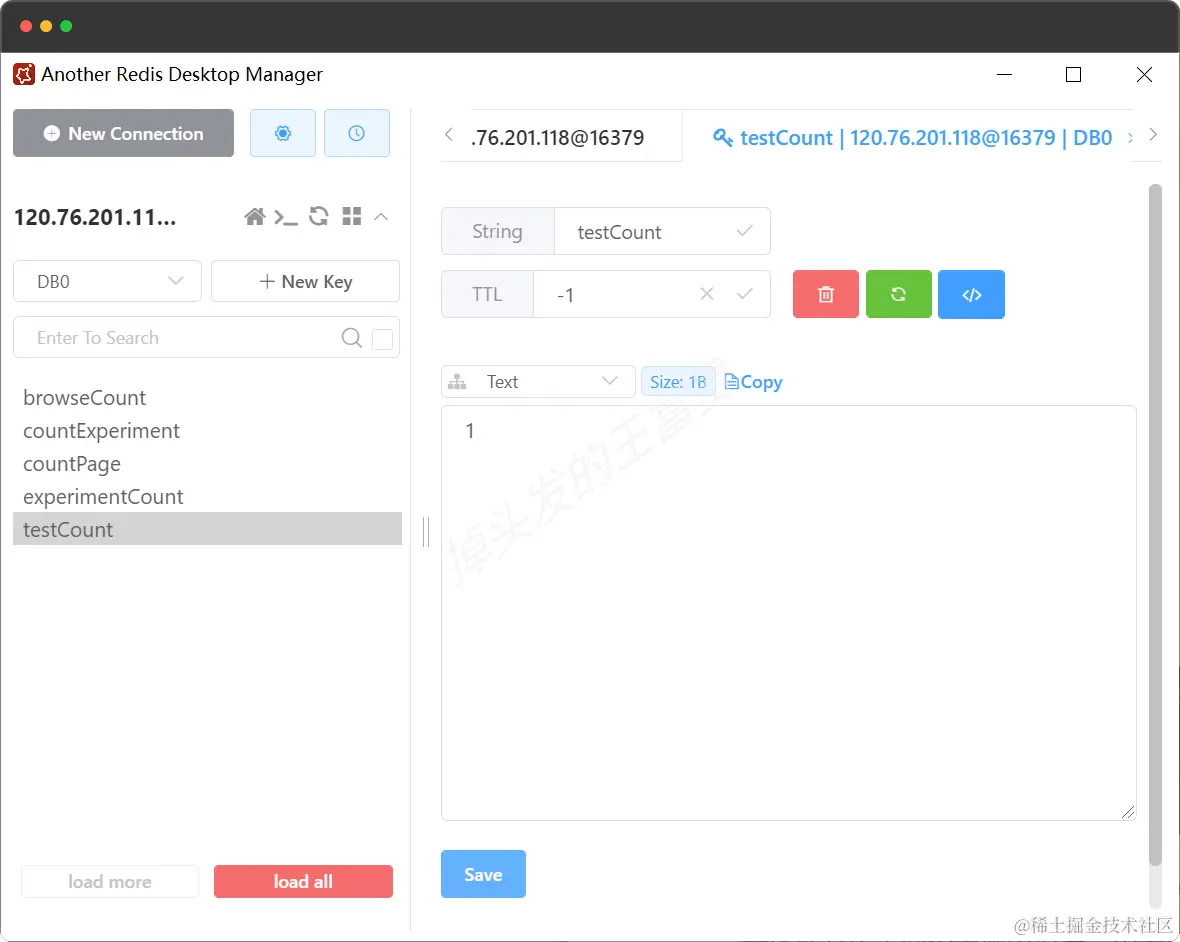Click New Connection button
The width and height of the screenshot is (1180, 942).
(x=123, y=133)
